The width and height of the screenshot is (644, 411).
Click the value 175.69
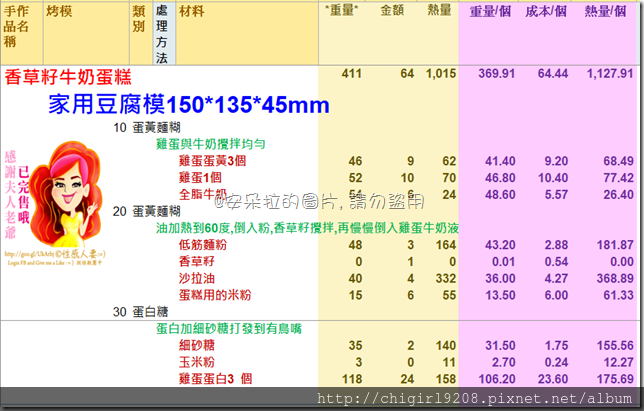coord(615,379)
